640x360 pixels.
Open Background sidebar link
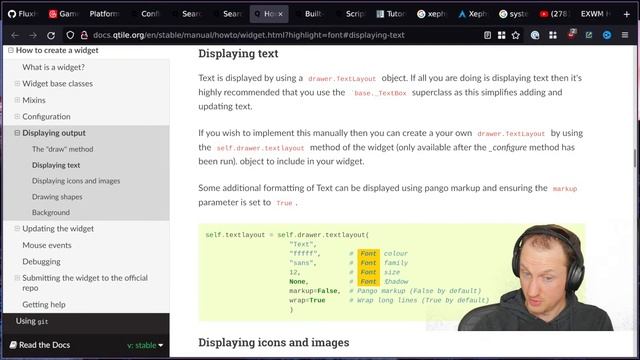coord(51,212)
